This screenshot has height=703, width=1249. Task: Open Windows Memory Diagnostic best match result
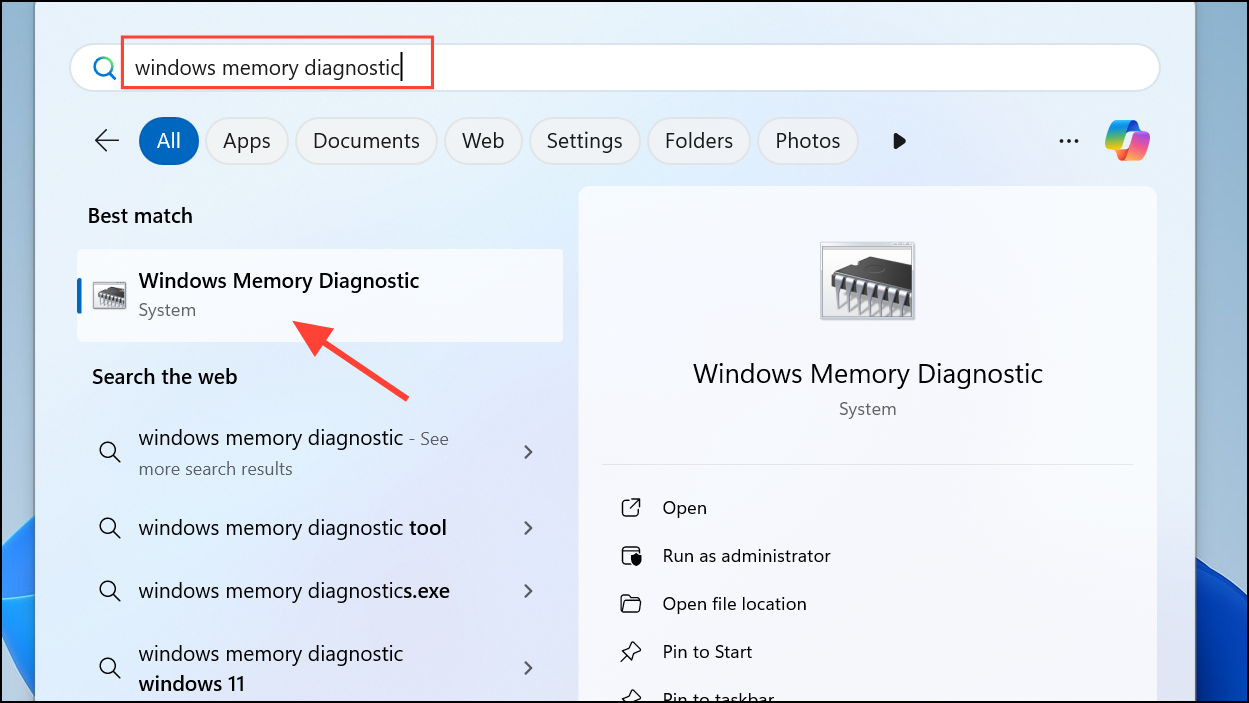(x=320, y=295)
